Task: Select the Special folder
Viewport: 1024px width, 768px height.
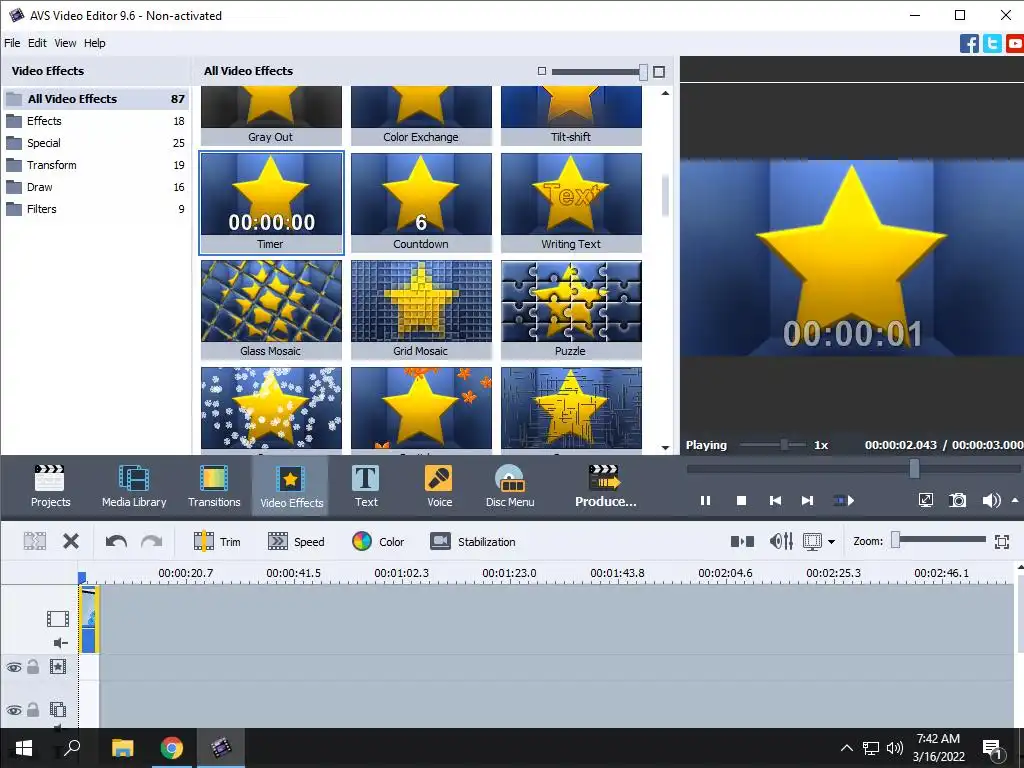Action: point(96,143)
